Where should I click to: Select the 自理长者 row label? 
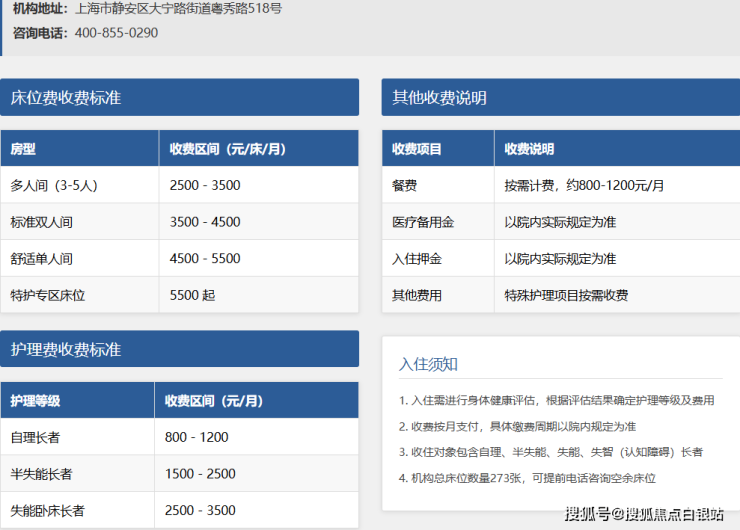pos(35,437)
